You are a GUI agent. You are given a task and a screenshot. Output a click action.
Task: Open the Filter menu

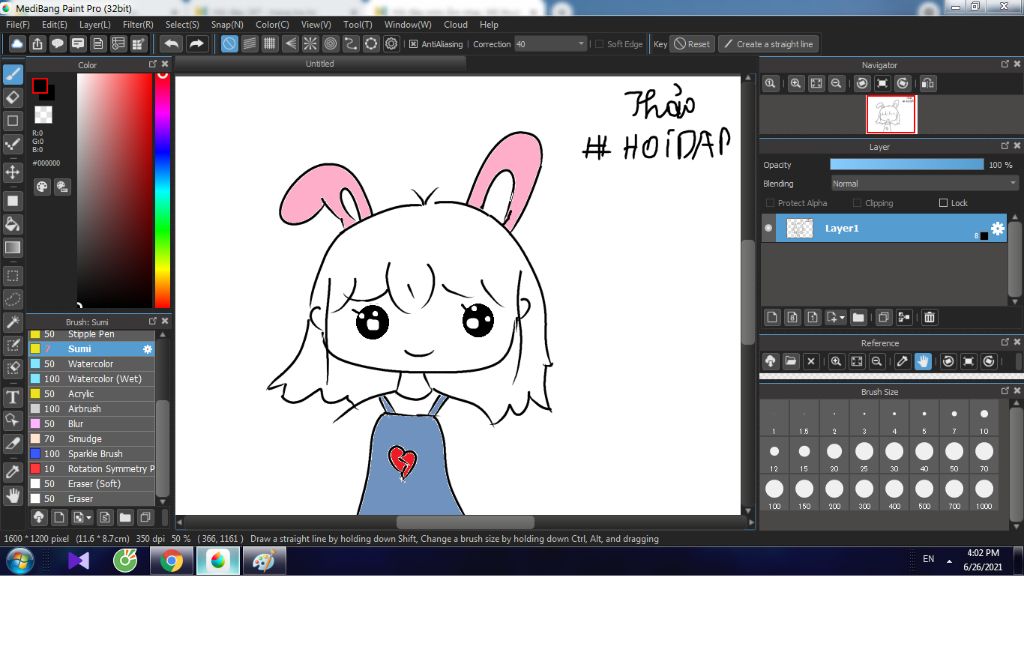coord(138,24)
